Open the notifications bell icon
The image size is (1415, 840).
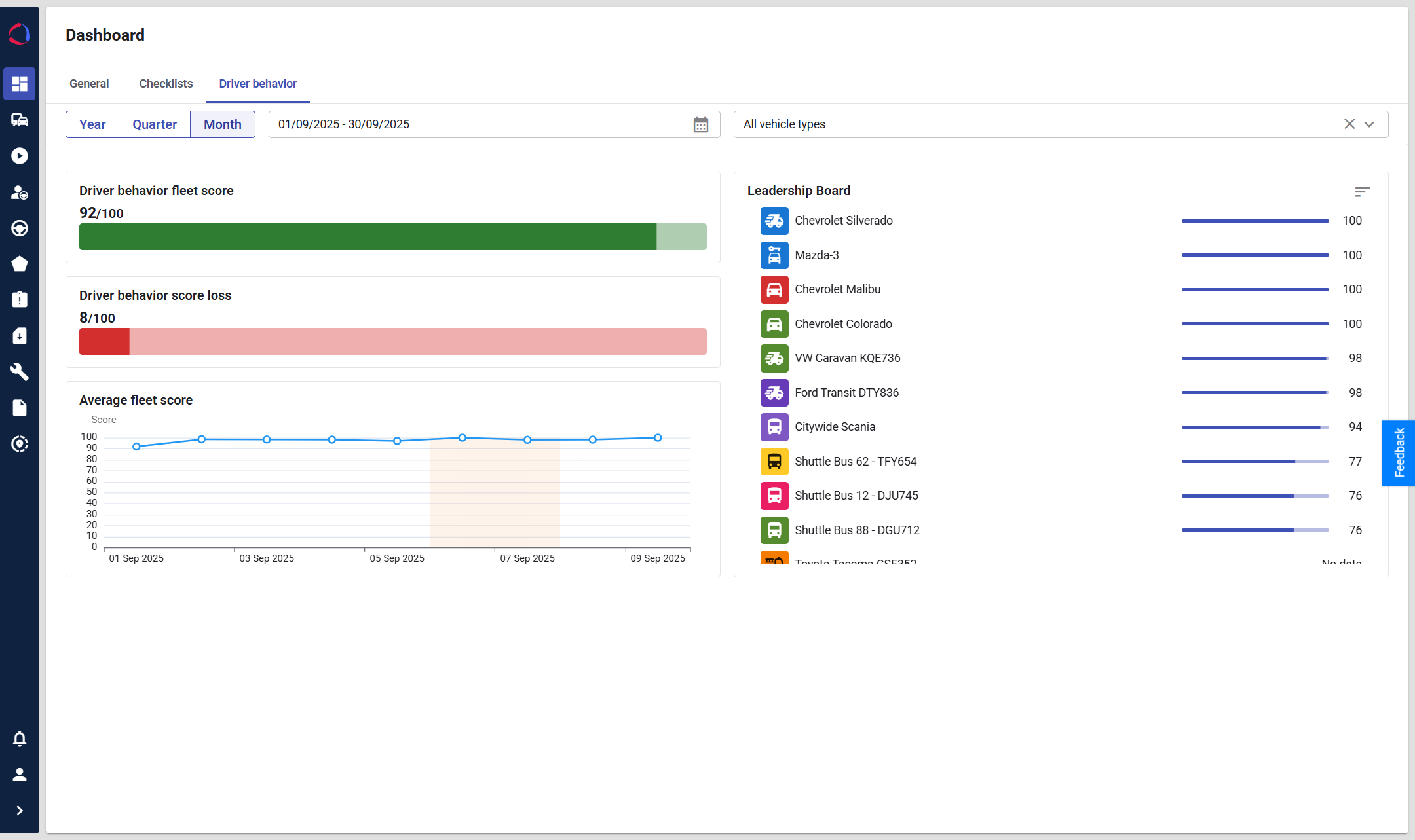(x=20, y=739)
